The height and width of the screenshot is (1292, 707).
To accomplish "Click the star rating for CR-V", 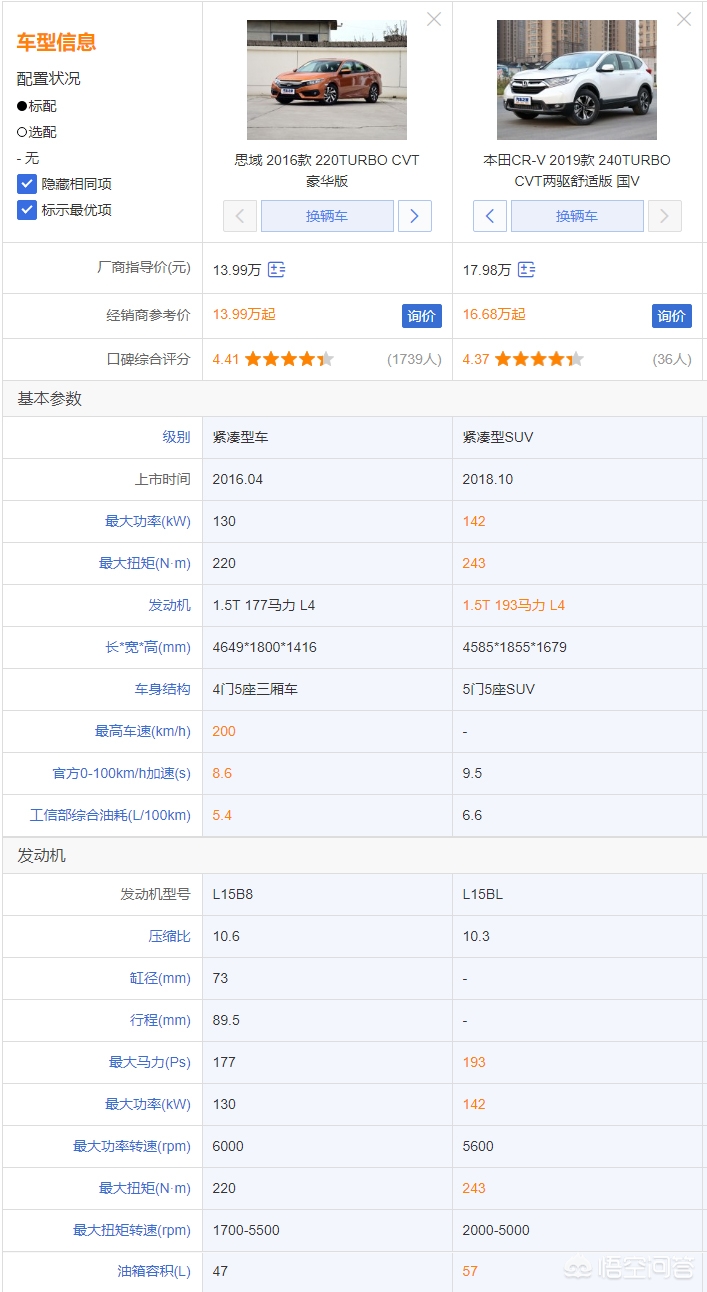I will (x=539, y=359).
